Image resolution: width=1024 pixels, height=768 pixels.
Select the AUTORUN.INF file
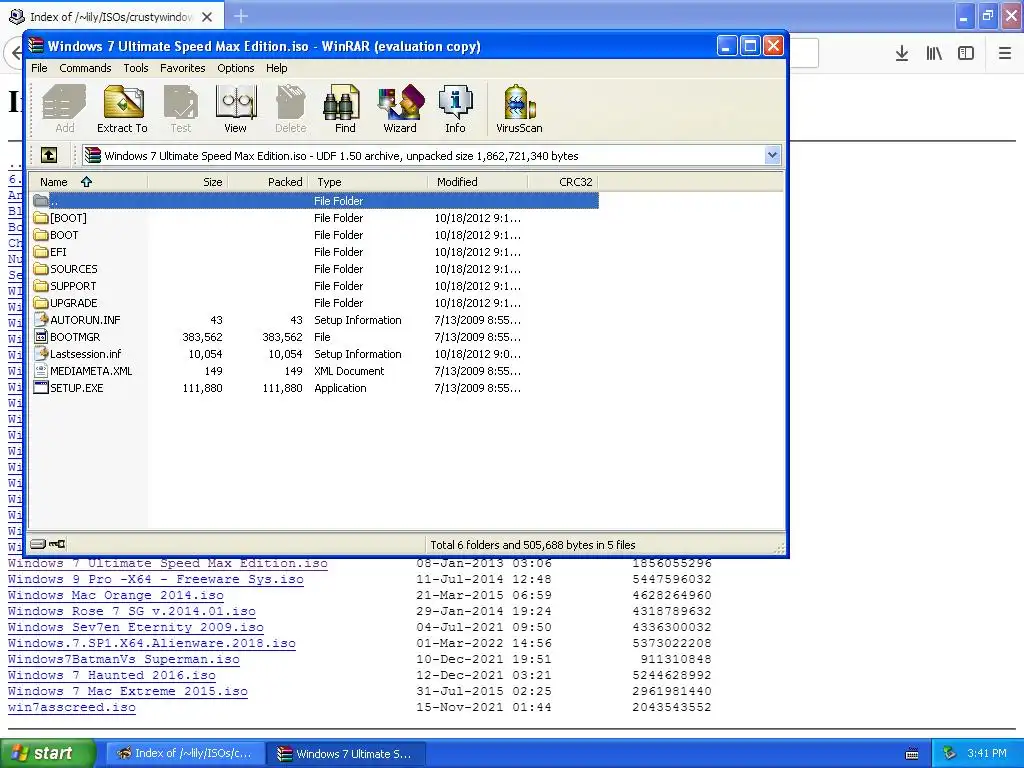pos(315,320)
